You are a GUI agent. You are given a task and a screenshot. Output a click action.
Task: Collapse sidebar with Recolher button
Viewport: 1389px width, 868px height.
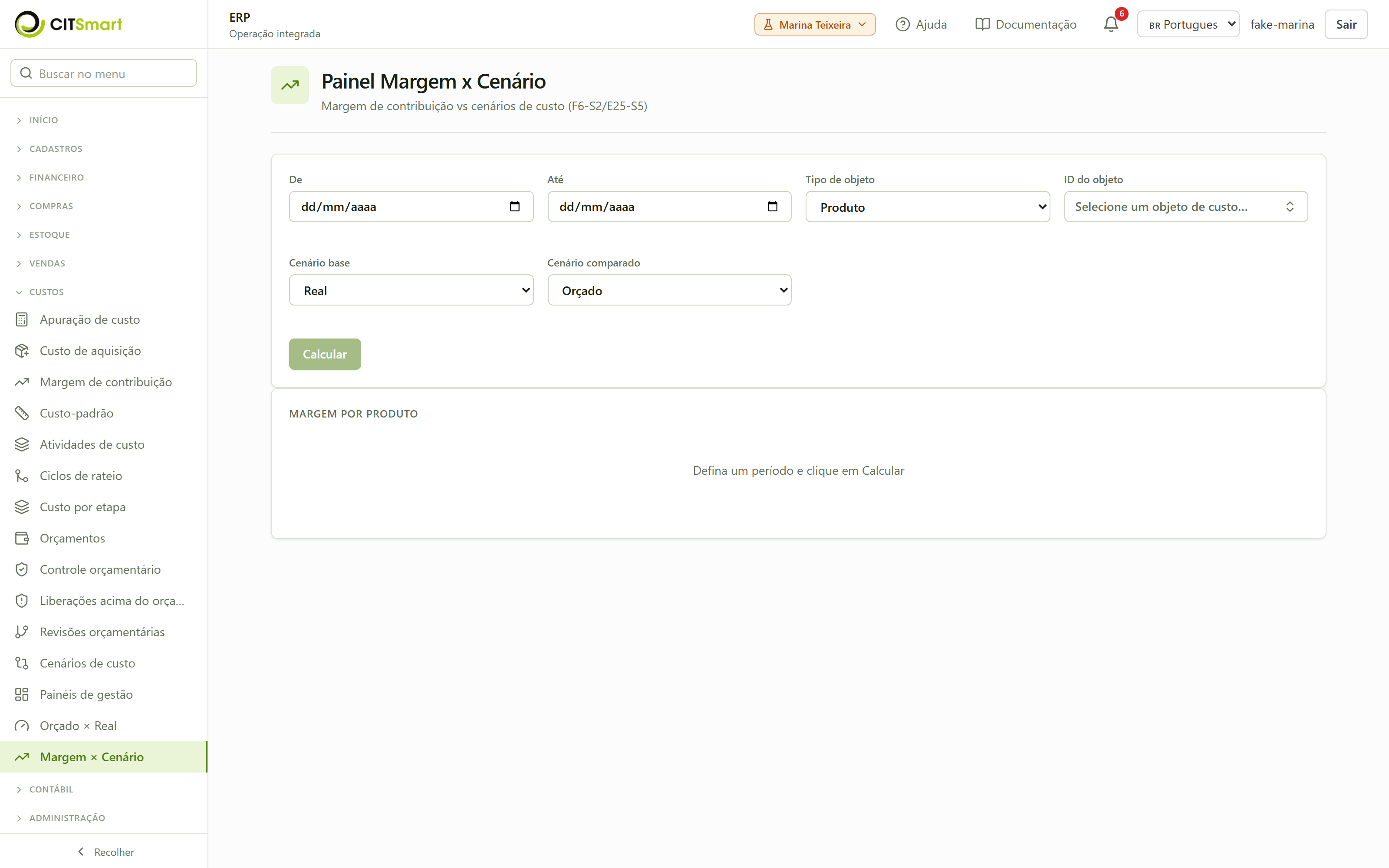tap(105, 852)
